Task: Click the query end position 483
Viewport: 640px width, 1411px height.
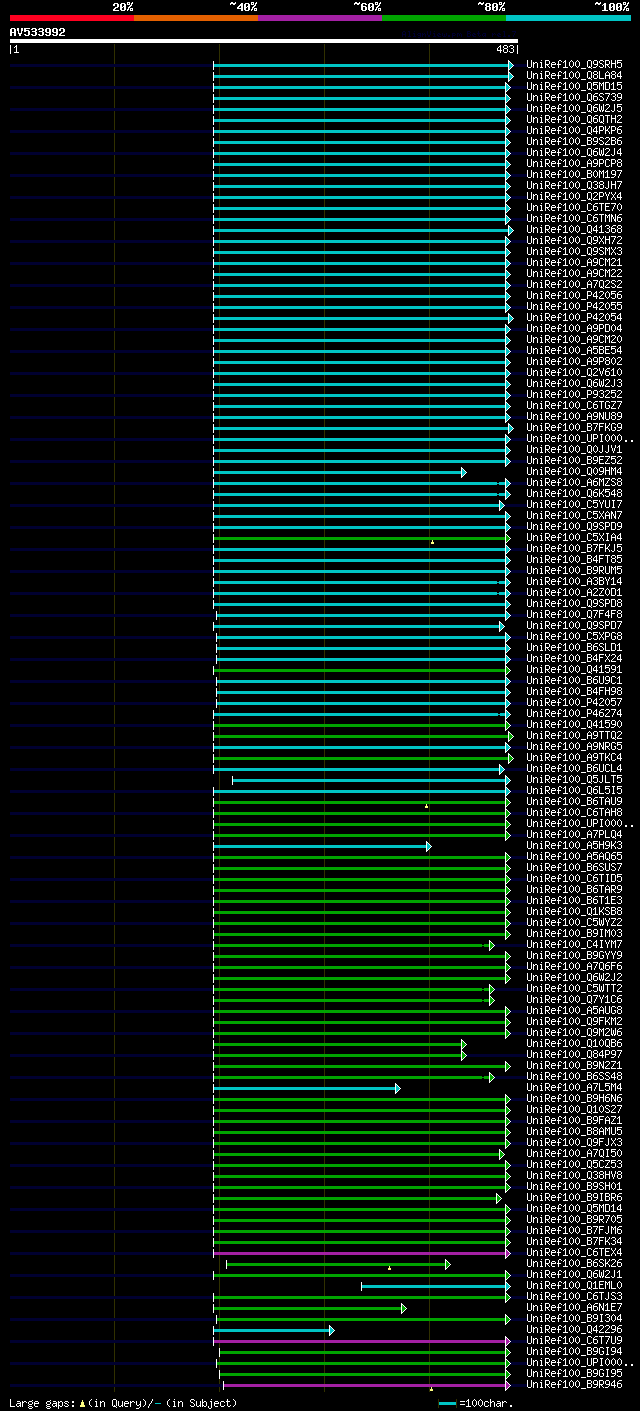Action: [x=505, y=49]
